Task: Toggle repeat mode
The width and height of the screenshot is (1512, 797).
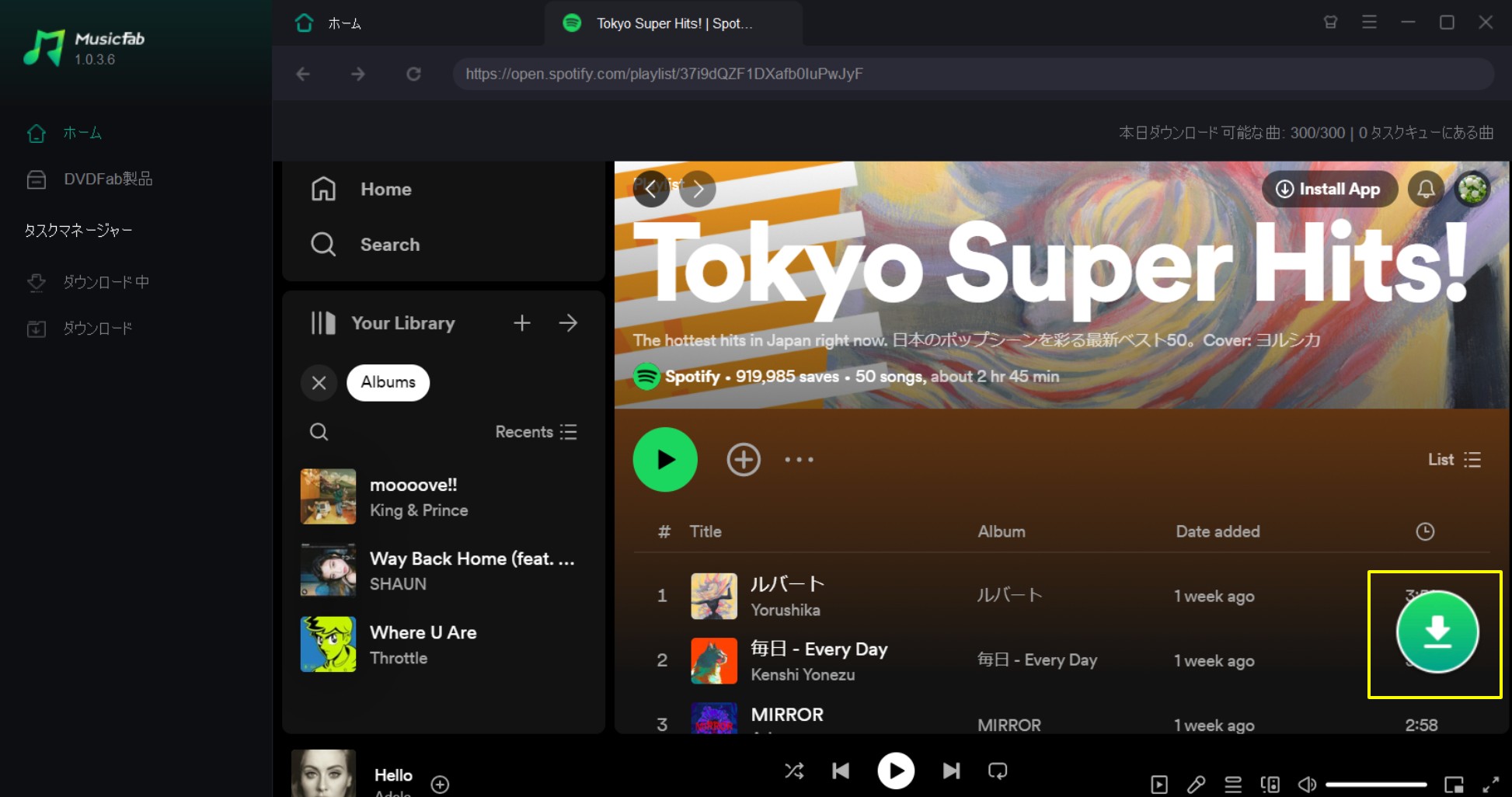Action: (x=998, y=771)
